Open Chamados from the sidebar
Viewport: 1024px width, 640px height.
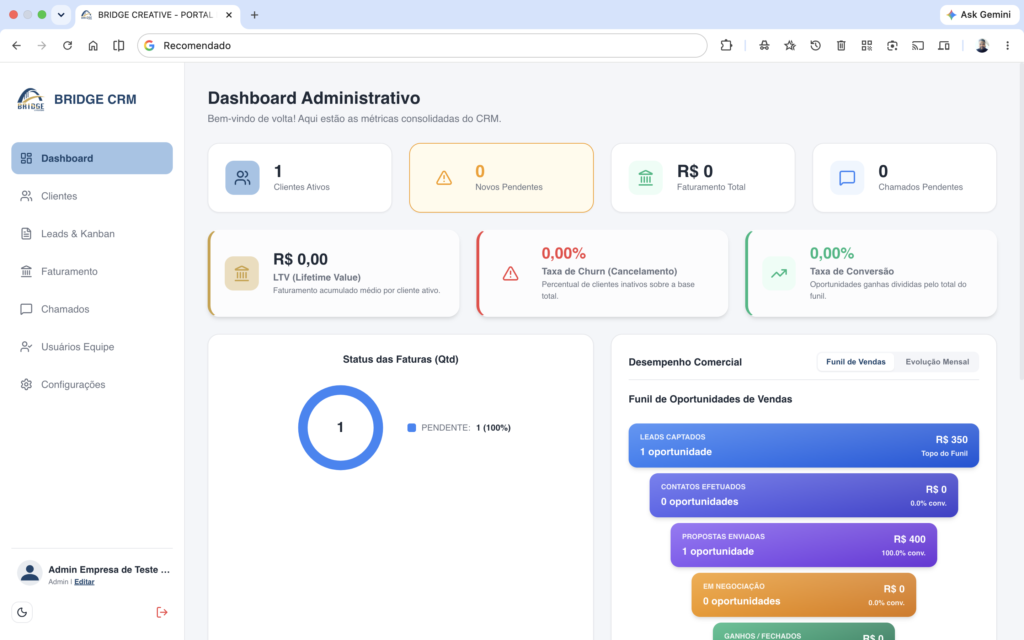pyautogui.click(x=92, y=309)
